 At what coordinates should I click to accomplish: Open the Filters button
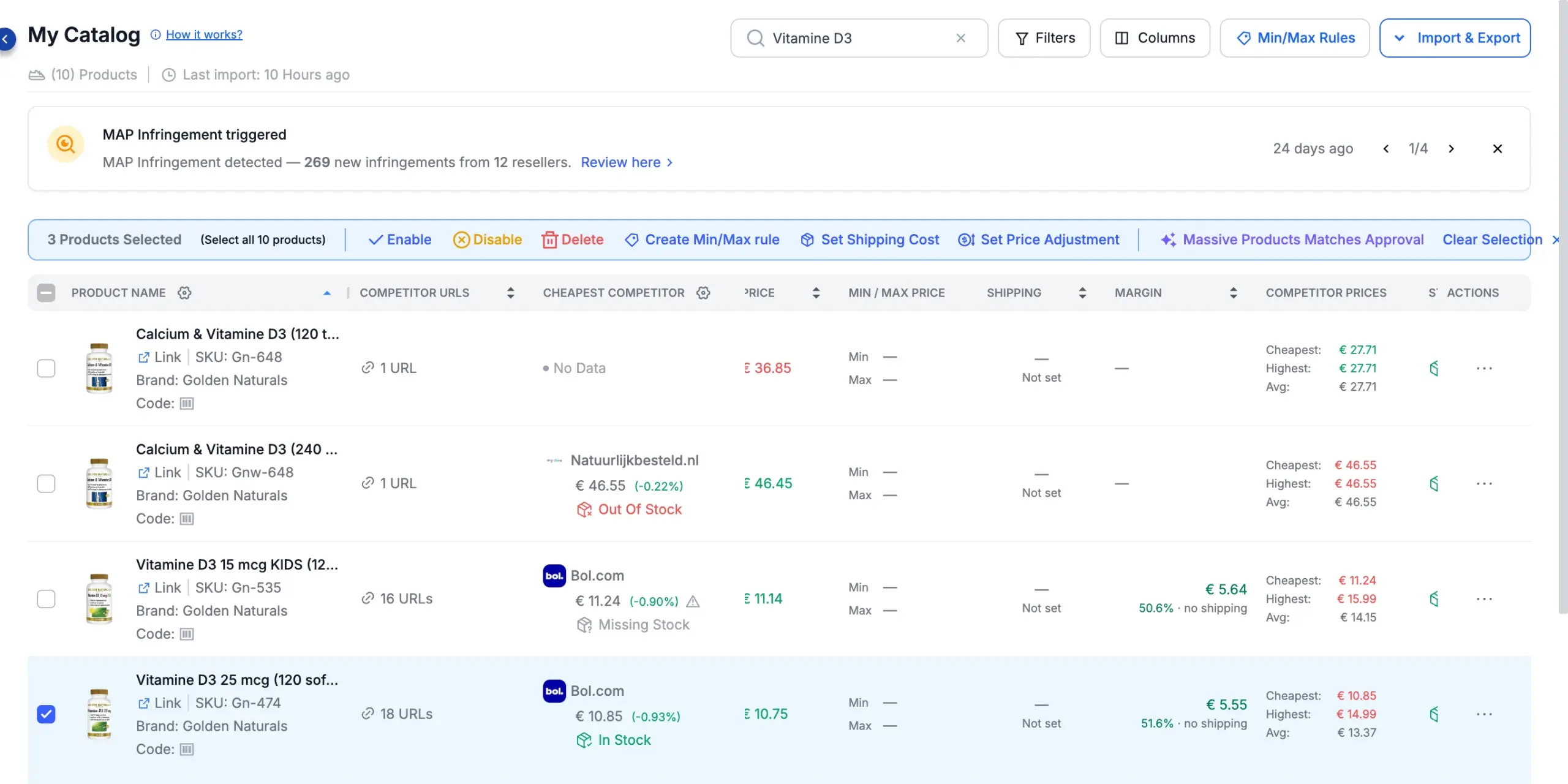(x=1044, y=38)
